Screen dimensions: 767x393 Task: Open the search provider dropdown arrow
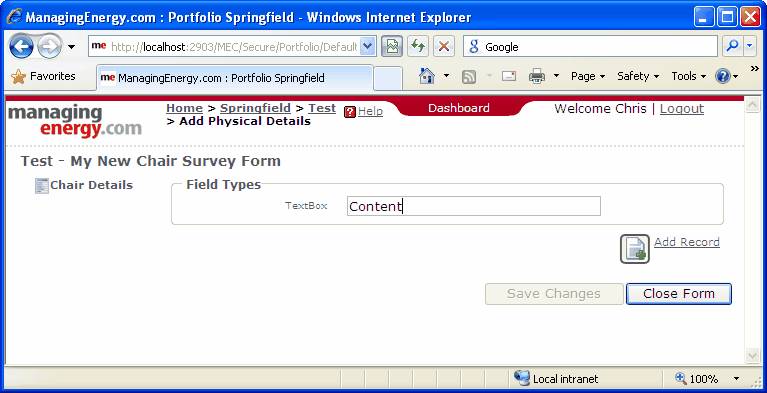click(750, 47)
